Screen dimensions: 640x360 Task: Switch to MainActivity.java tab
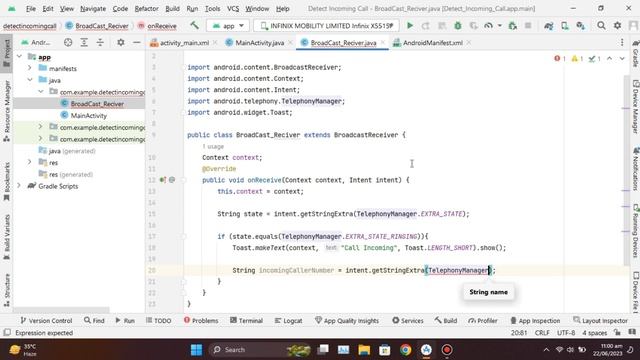point(260,42)
